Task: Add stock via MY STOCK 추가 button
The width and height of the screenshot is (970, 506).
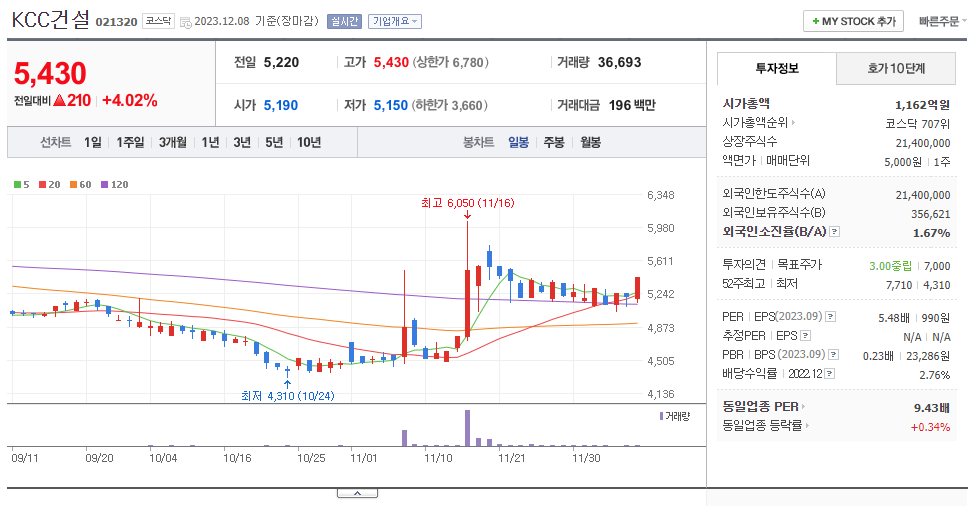Action: click(x=853, y=21)
